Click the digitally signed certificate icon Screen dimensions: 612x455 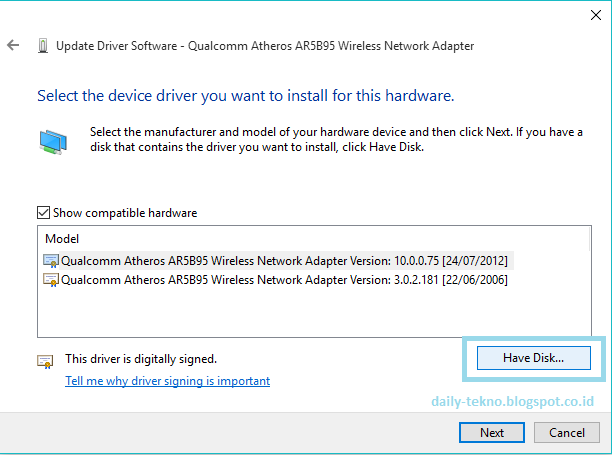[45, 362]
